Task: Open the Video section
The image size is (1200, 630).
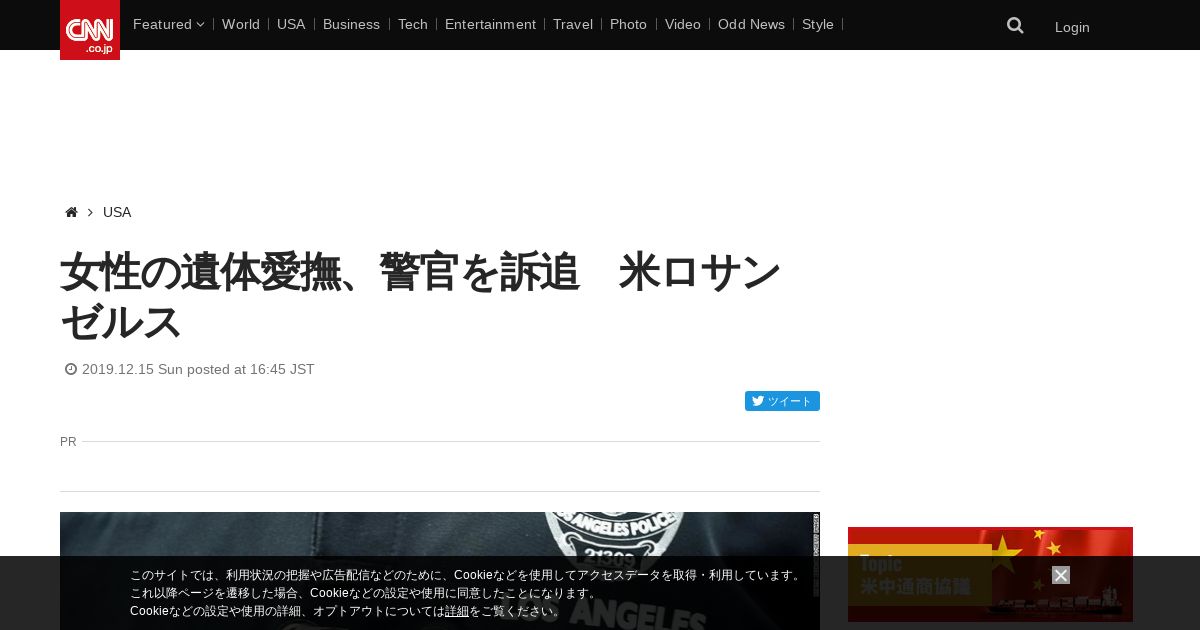Action: click(x=683, y=24)
